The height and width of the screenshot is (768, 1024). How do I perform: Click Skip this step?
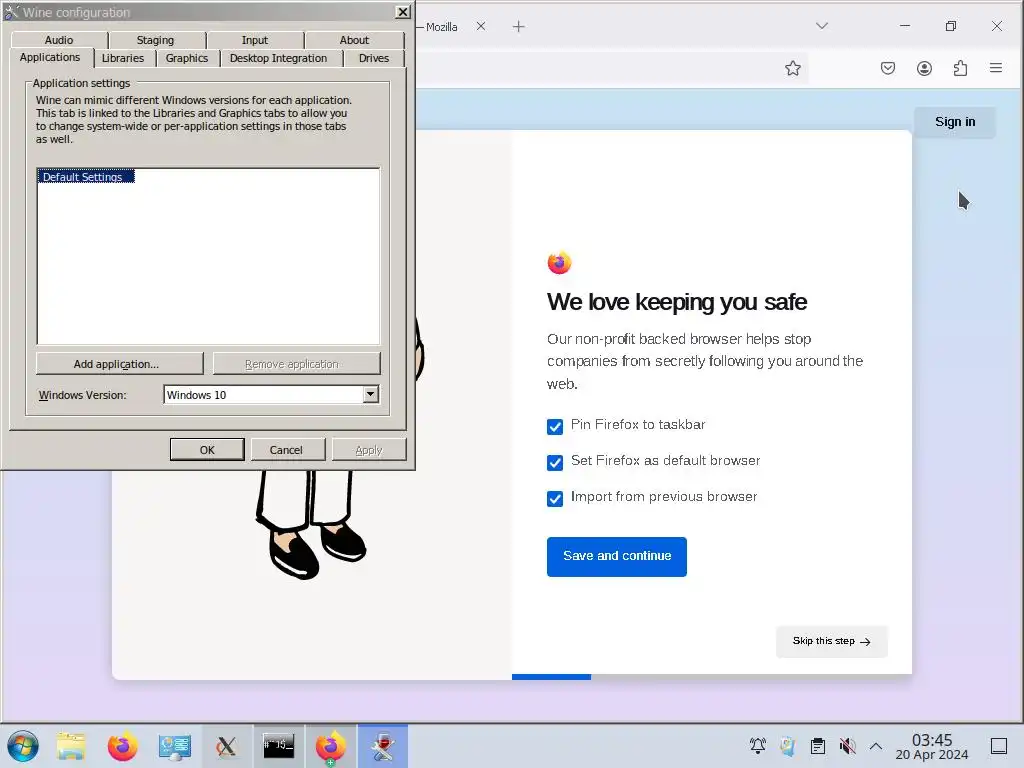[831, 641]
